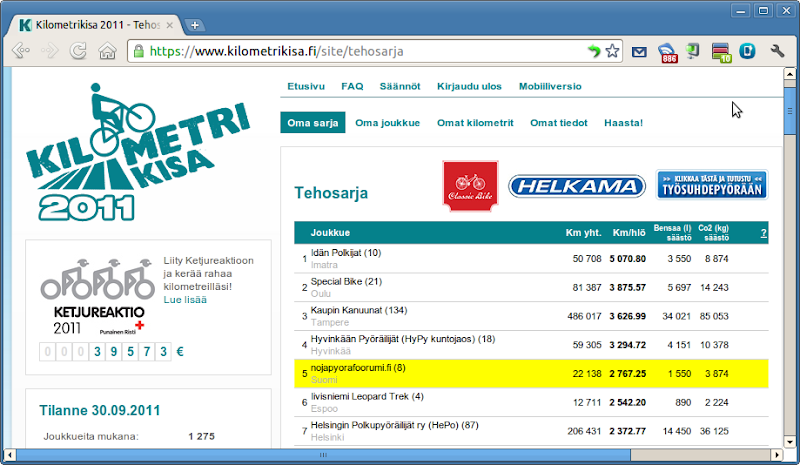The width and height of the screenshot is (800, 465).
Task: Click the Km/hlö column header
Action: [629, 233]
